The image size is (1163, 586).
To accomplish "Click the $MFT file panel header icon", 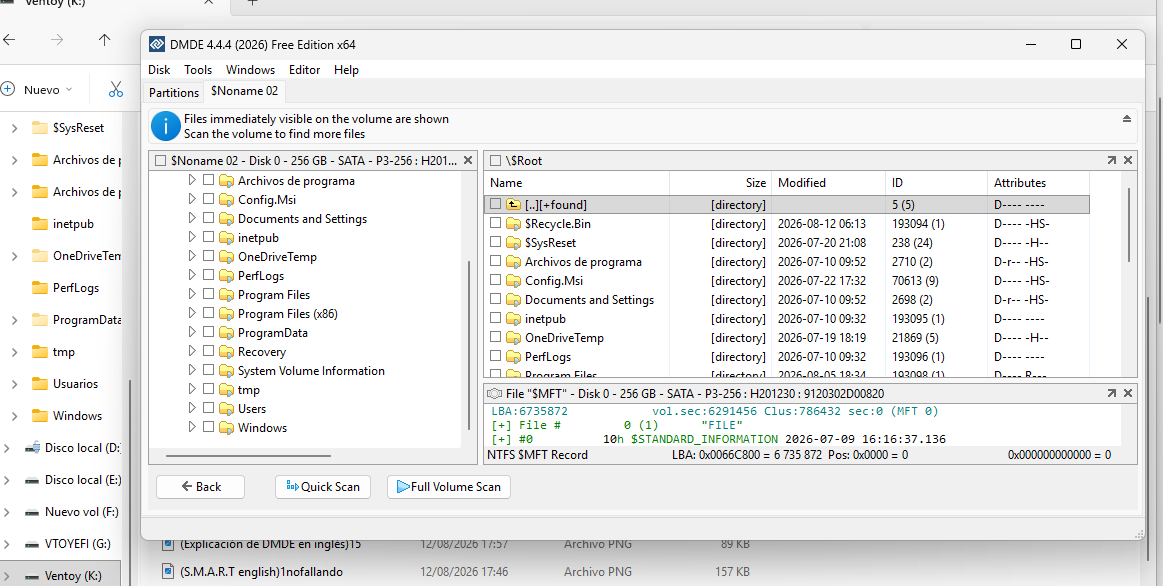I will tap(495, 394).
